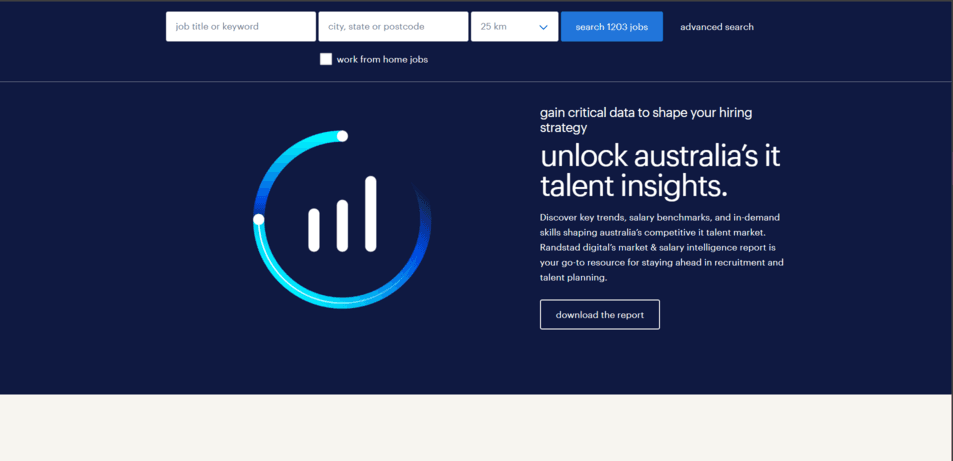Open the 25 km distance dropdown

coord(514,27)
